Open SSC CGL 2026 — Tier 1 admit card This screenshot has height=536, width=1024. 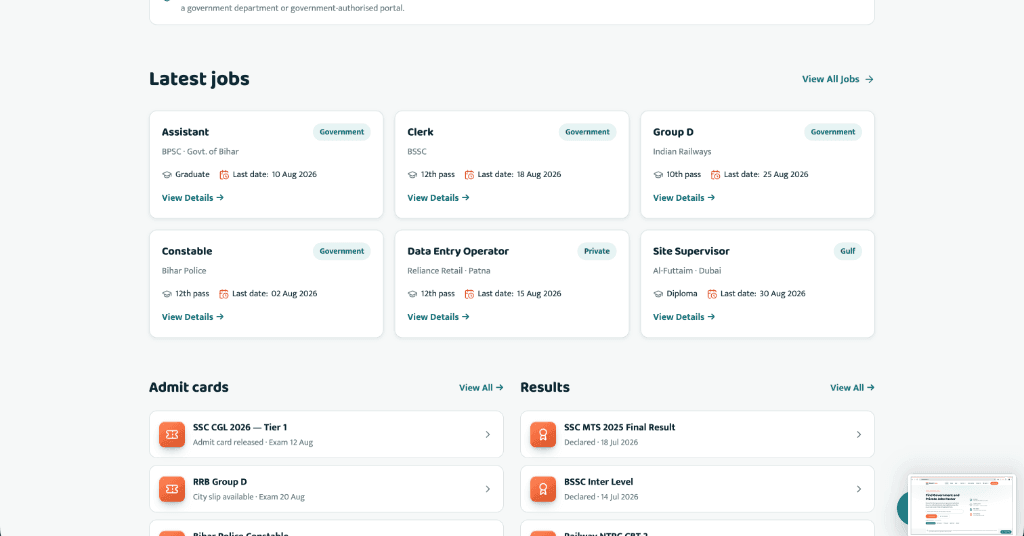point(327,434)
